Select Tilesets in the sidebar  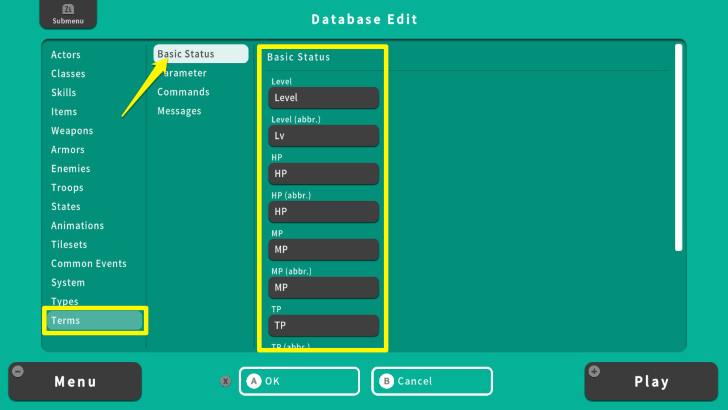[x=69, y=245]
